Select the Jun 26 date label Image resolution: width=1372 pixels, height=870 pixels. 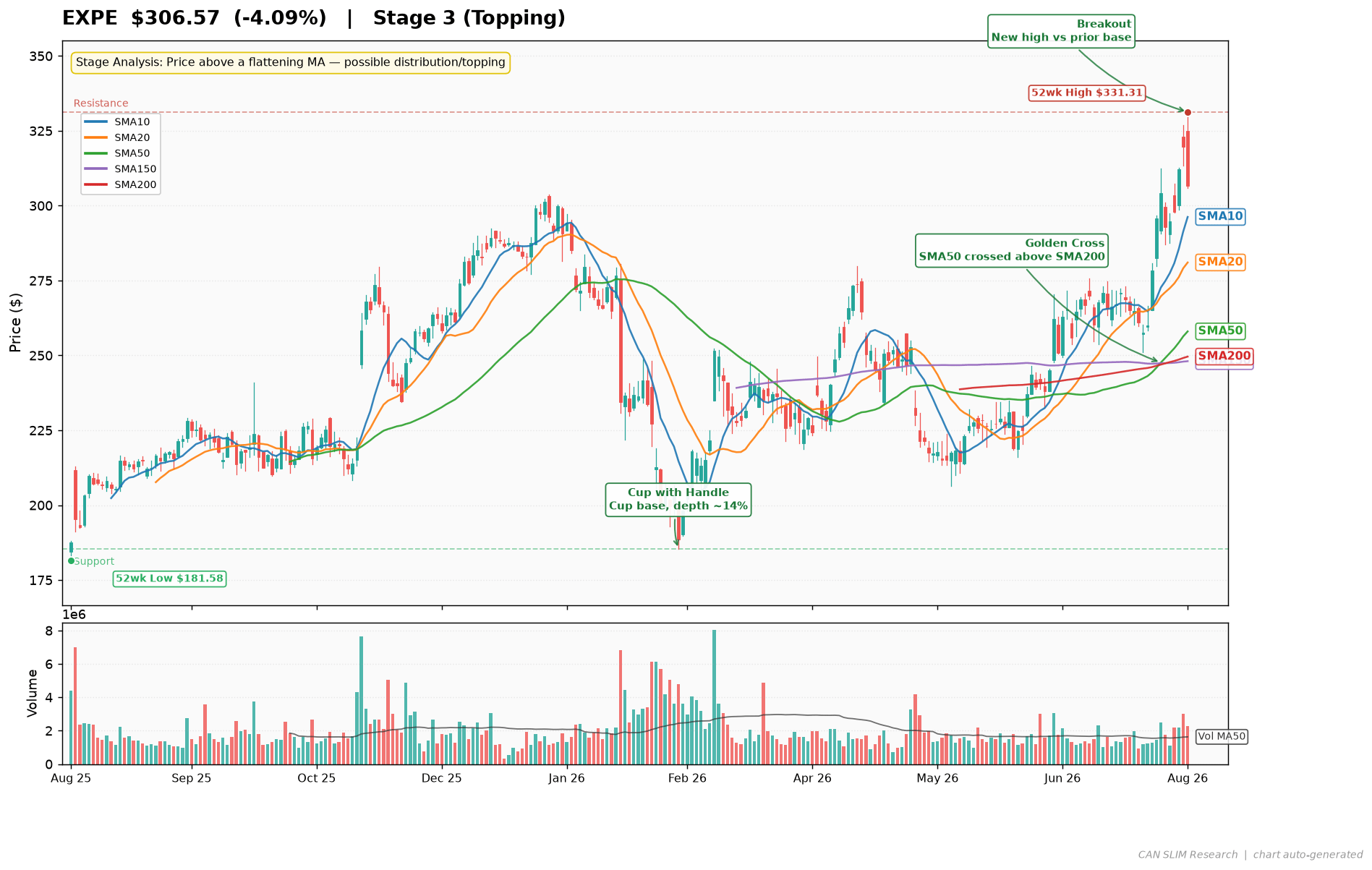click(x=1062, y=779)
